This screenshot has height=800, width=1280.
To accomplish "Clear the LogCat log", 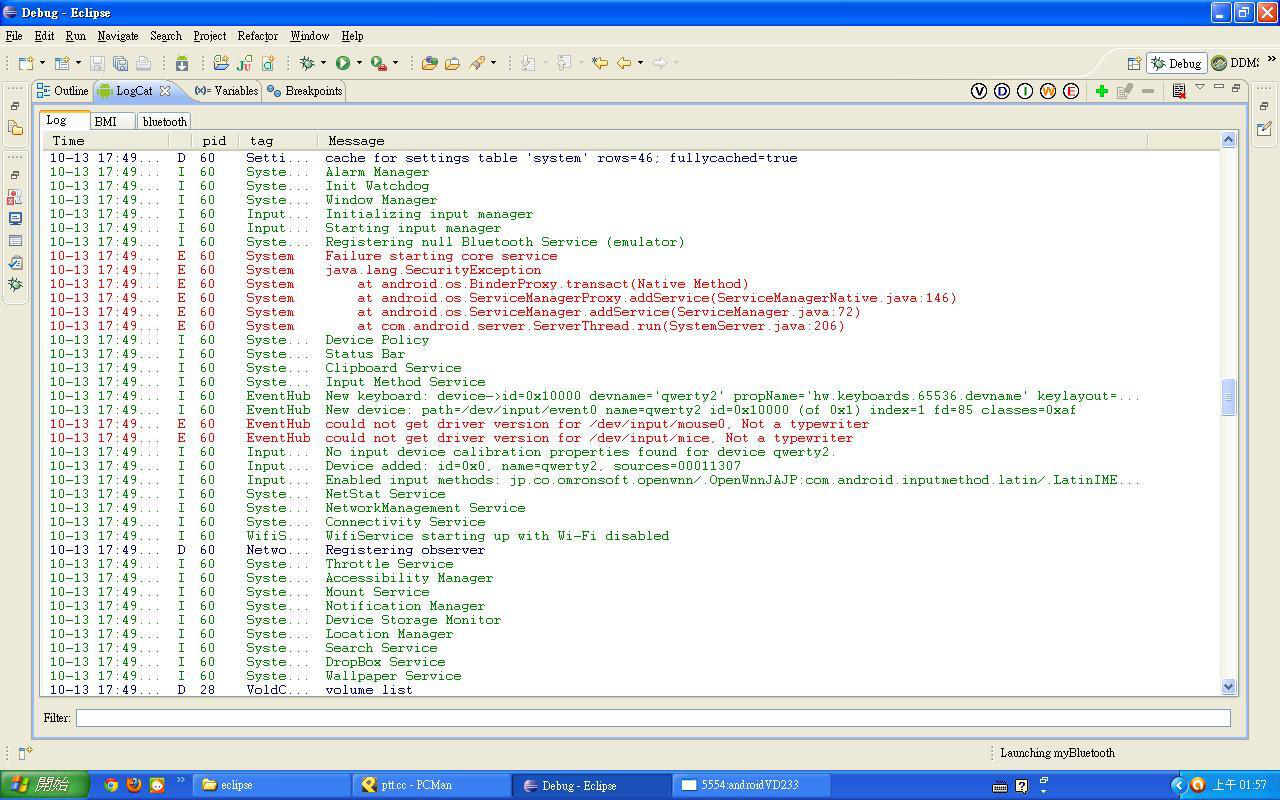I will [1179, 91].
